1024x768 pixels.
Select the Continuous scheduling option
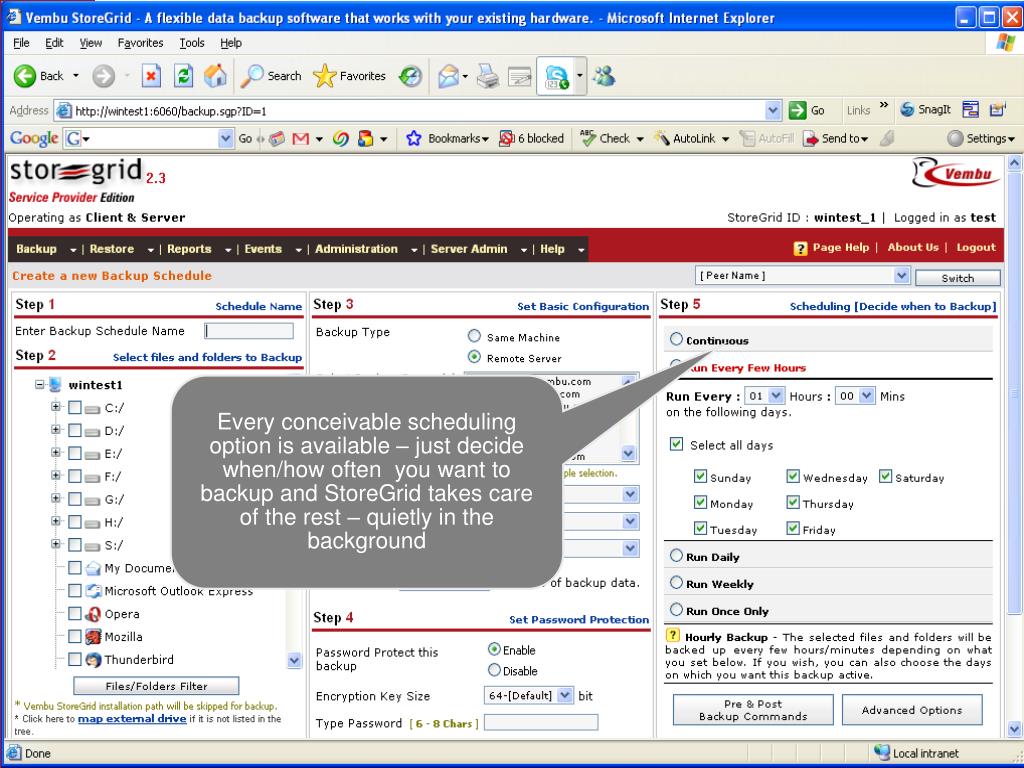point(676,339)
